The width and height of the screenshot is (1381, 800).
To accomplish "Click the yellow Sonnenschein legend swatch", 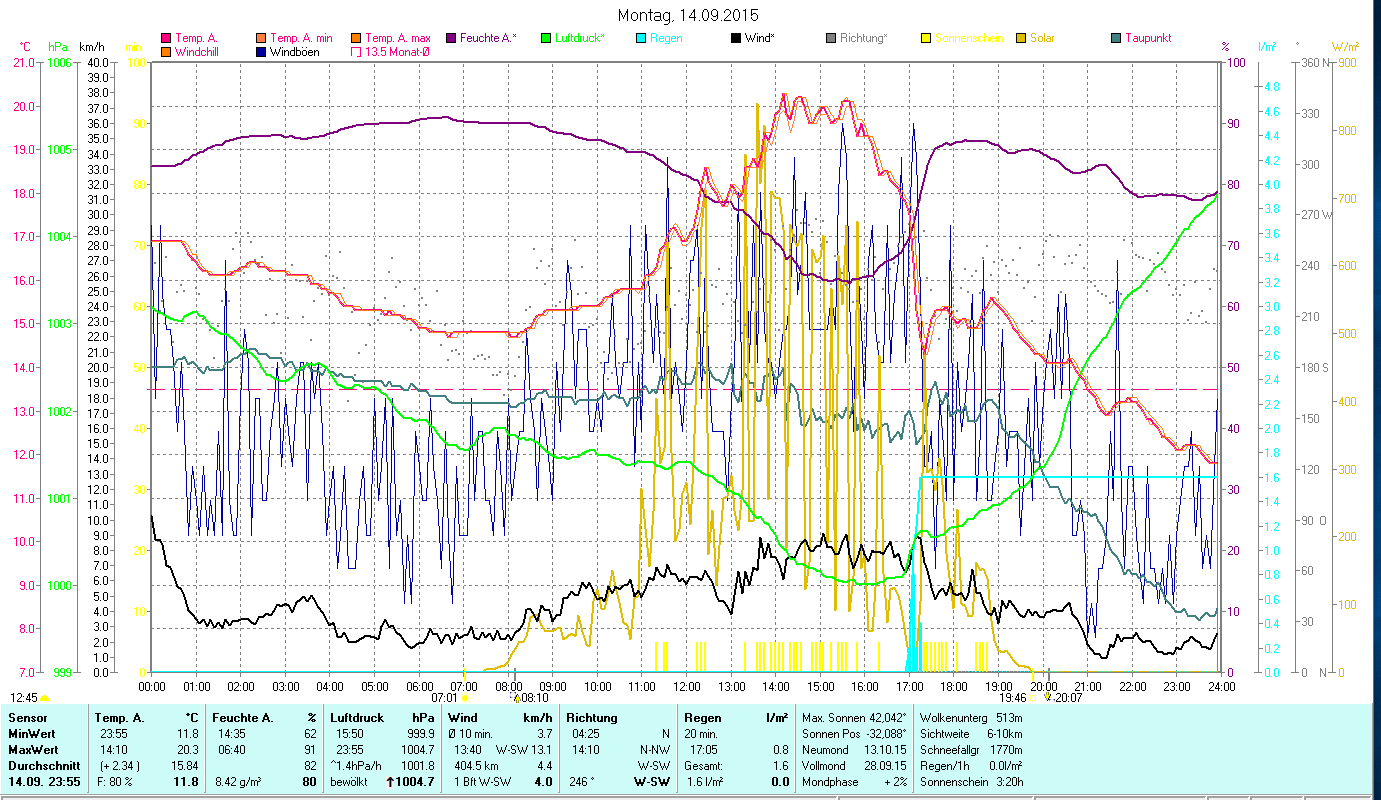I will (926, 38).
